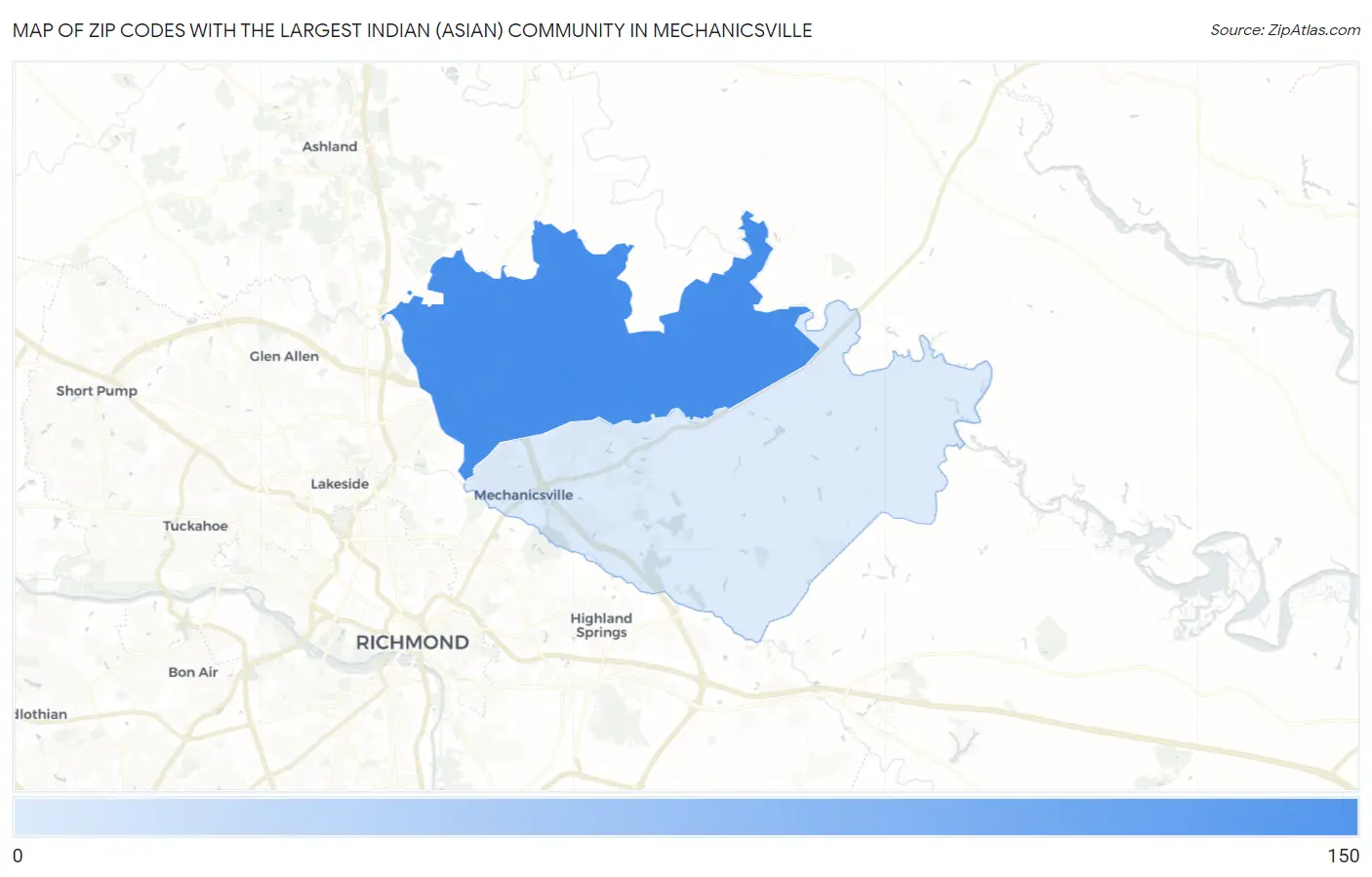The image size is (1372, 877).
Task: Click the Tuckahoe label
Action: click(x=195, y=526)
